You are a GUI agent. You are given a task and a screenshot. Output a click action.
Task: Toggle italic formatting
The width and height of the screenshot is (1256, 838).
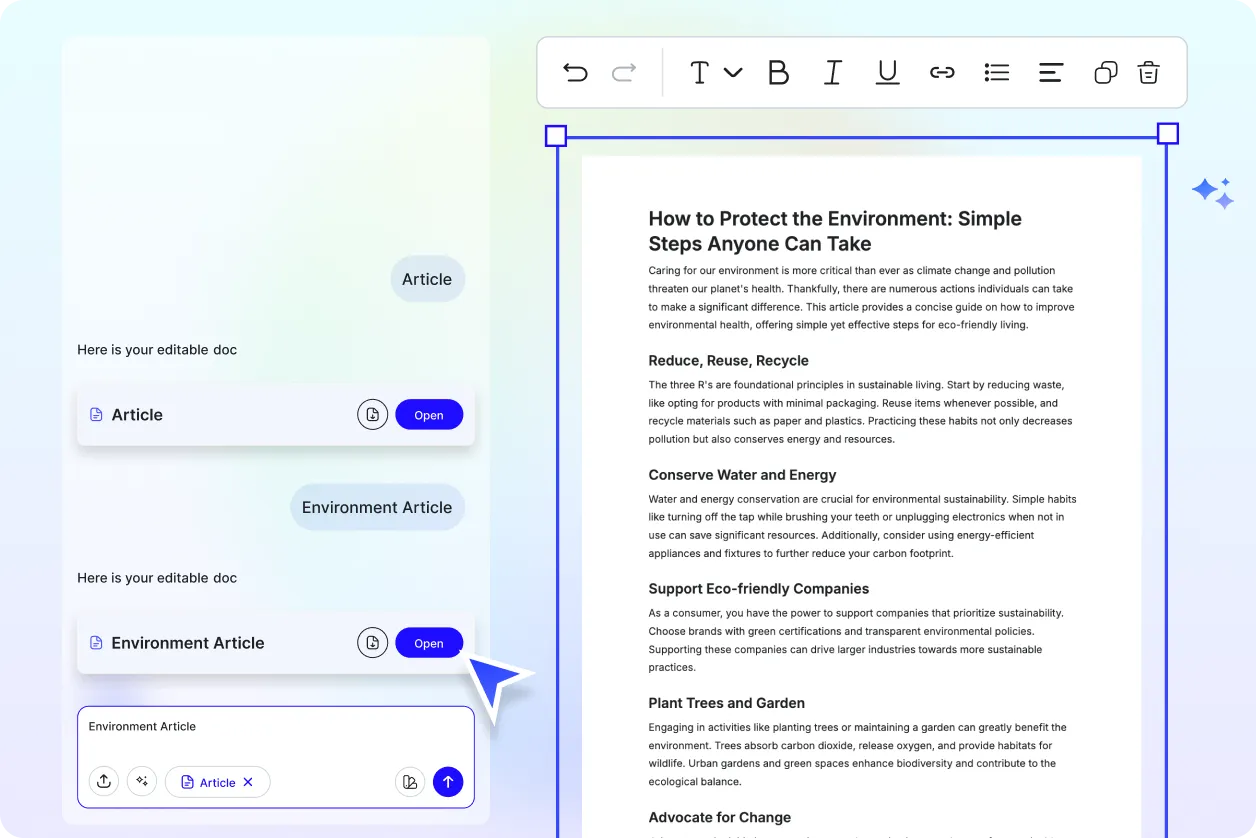click(833, 71)
